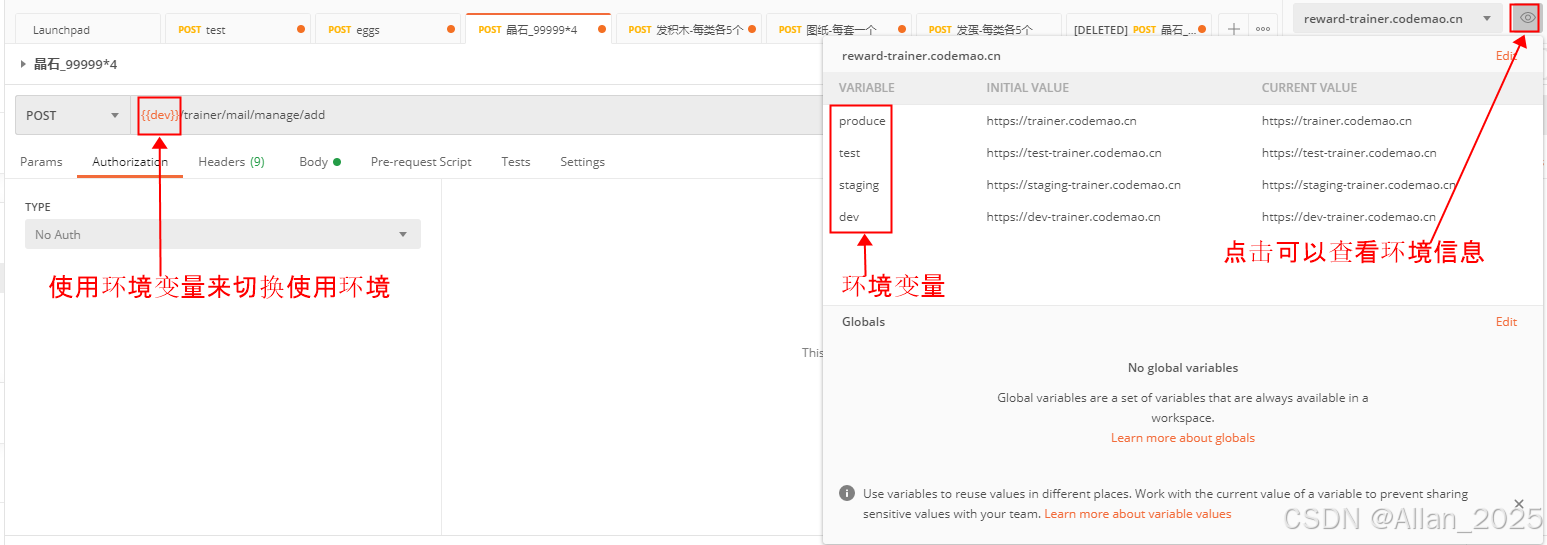Open the request Settings tab
1547x545 pixels.
[x=582, y=161]
